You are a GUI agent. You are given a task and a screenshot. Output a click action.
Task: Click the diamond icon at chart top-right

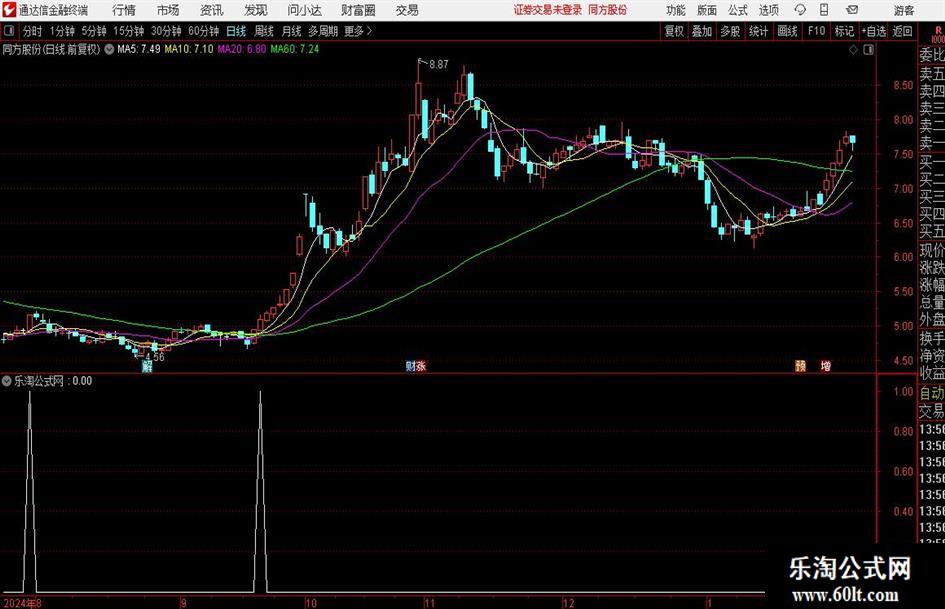853,50
